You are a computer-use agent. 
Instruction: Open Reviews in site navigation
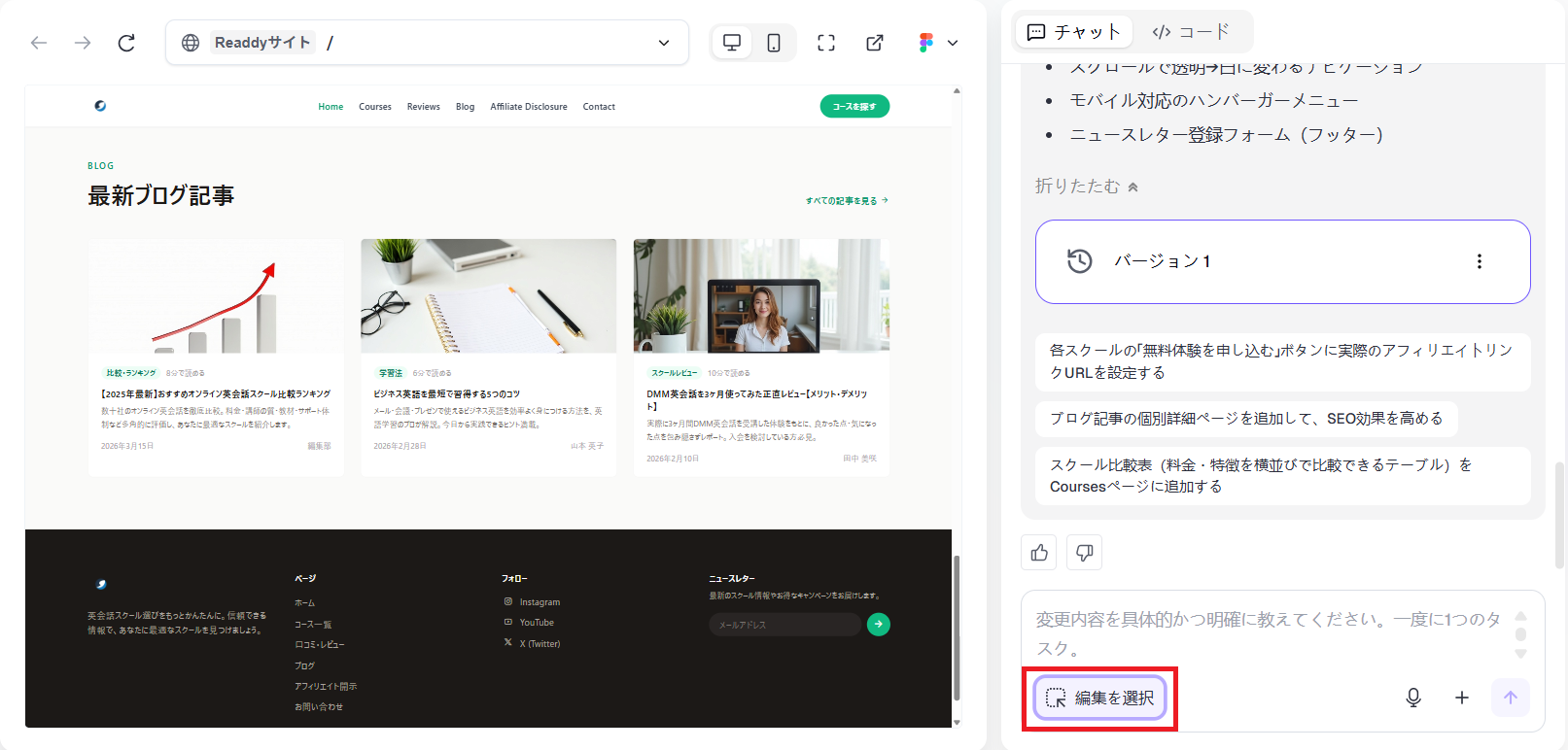tap(424, 107)
